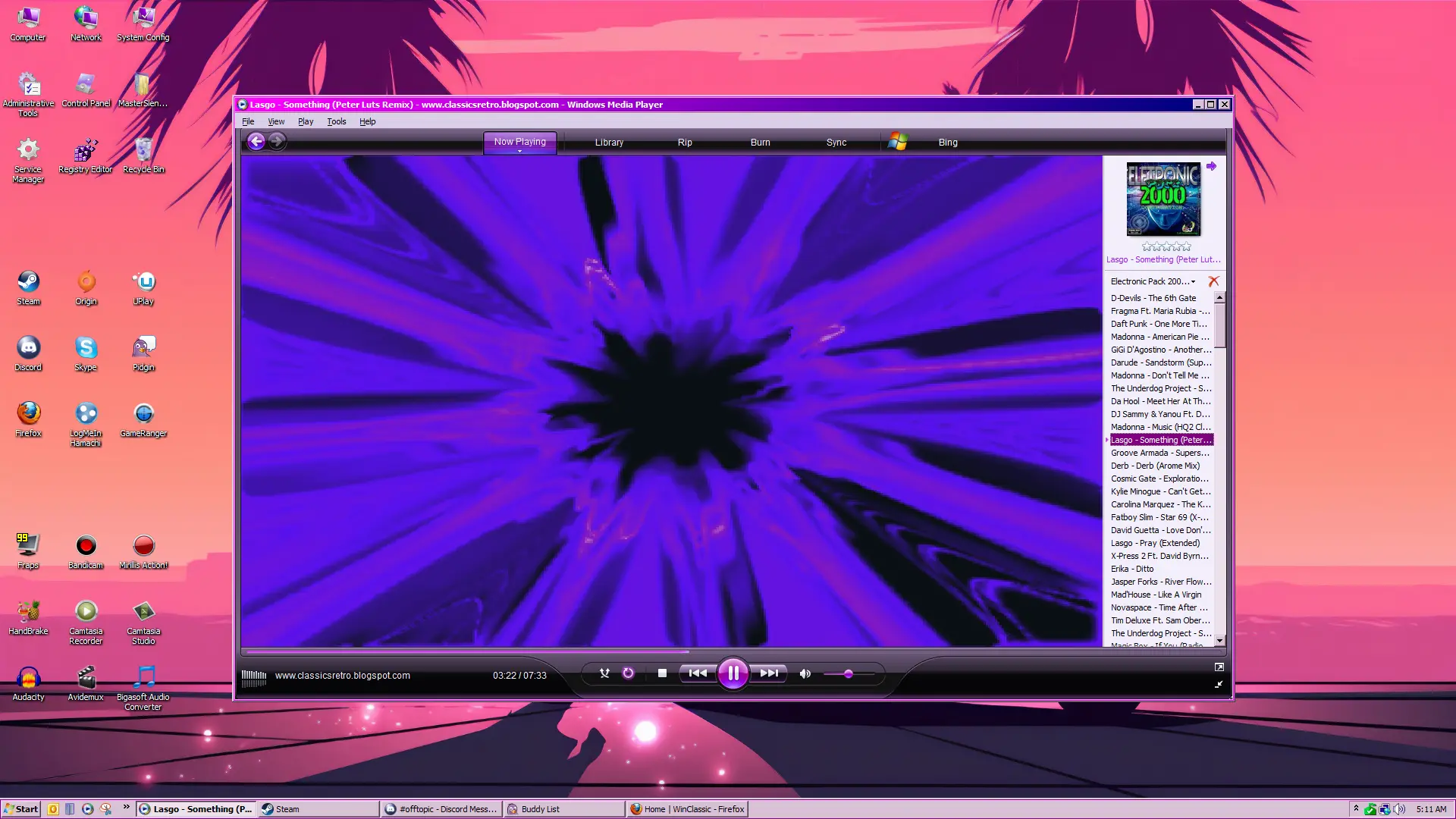Image resolution: width=1456 pixels, height=819 pixels.
Task: Open the Discord desktop icon
Action: pos(28,353)
